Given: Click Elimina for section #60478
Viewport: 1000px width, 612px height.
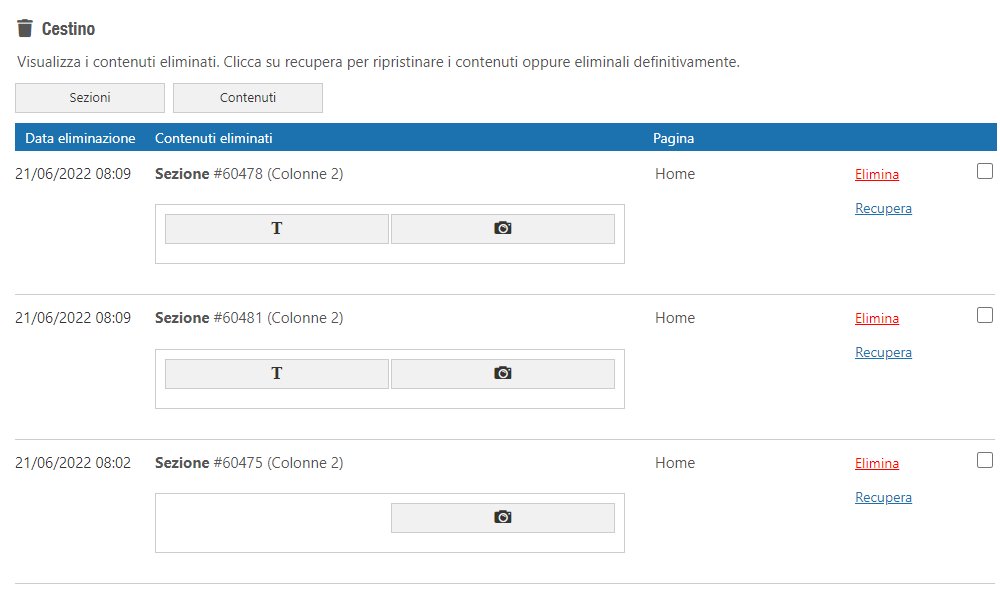Looking at the screenshot, I should 877,174.
